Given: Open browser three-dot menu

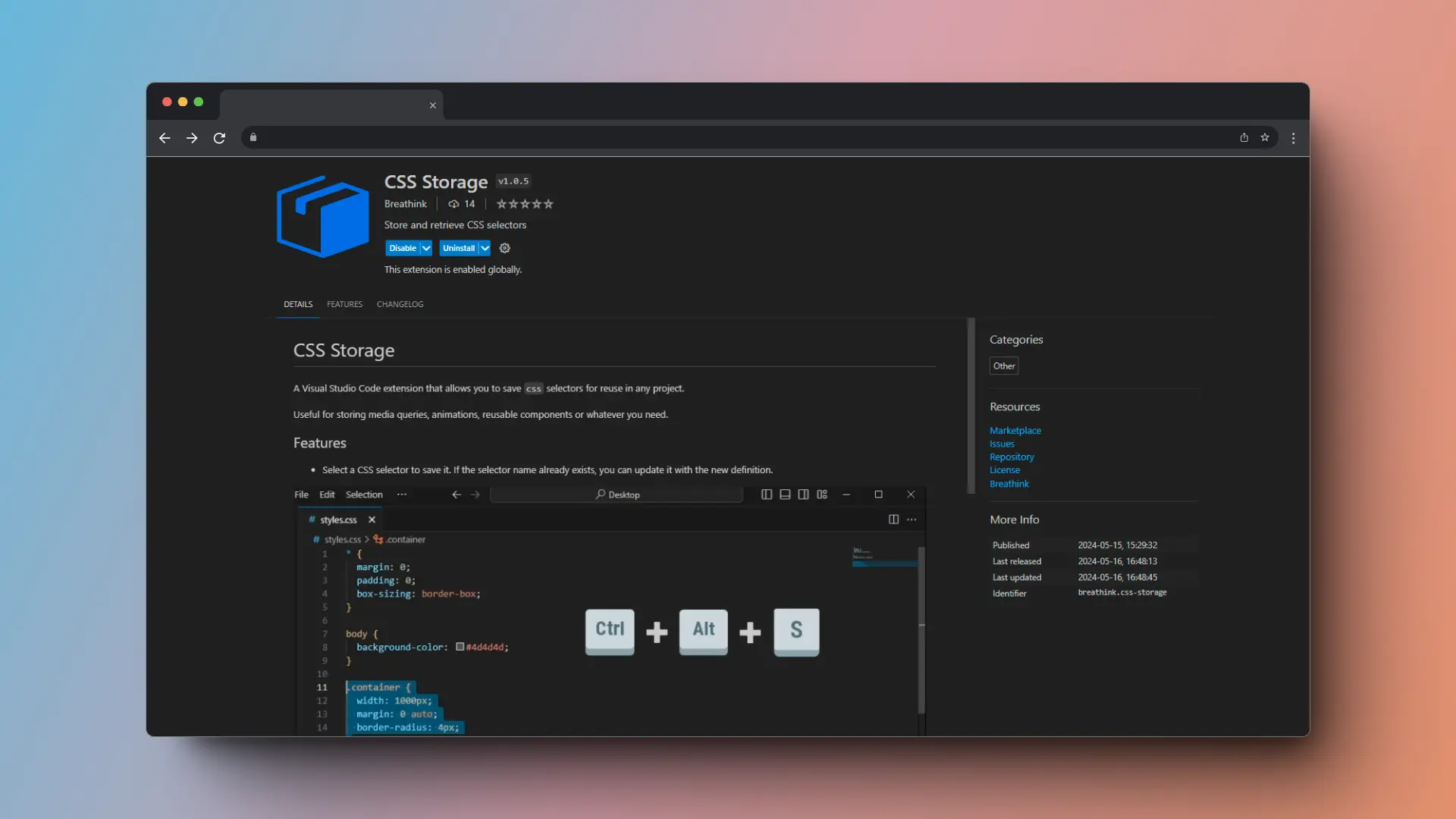Looking at the screenshot, I should pos(1294,138).
